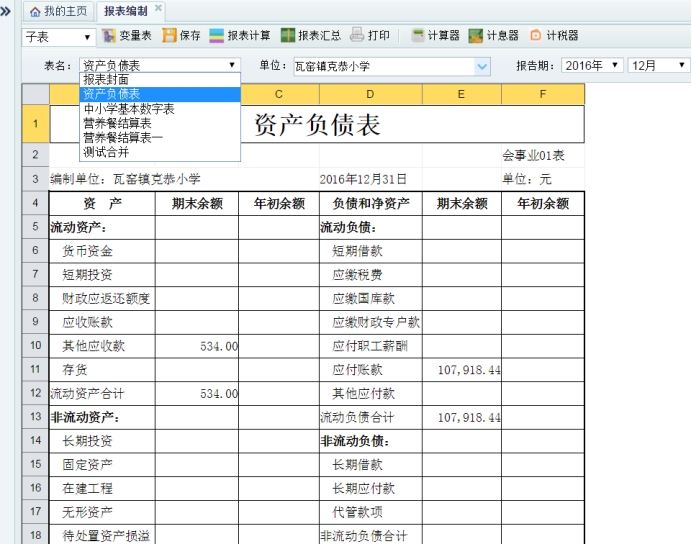Click the 负债和净资产 header cell
This screenshot has width=692, height=545.
370,203
